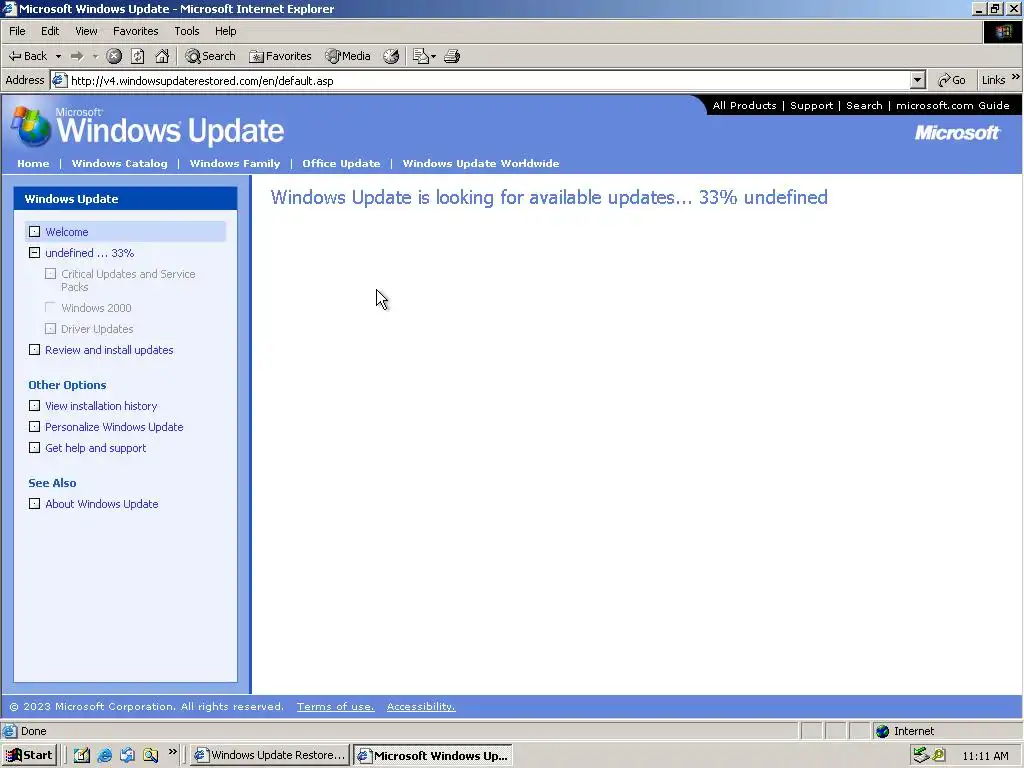
Task: Open the Favorites menu
Action: point(135,31)
